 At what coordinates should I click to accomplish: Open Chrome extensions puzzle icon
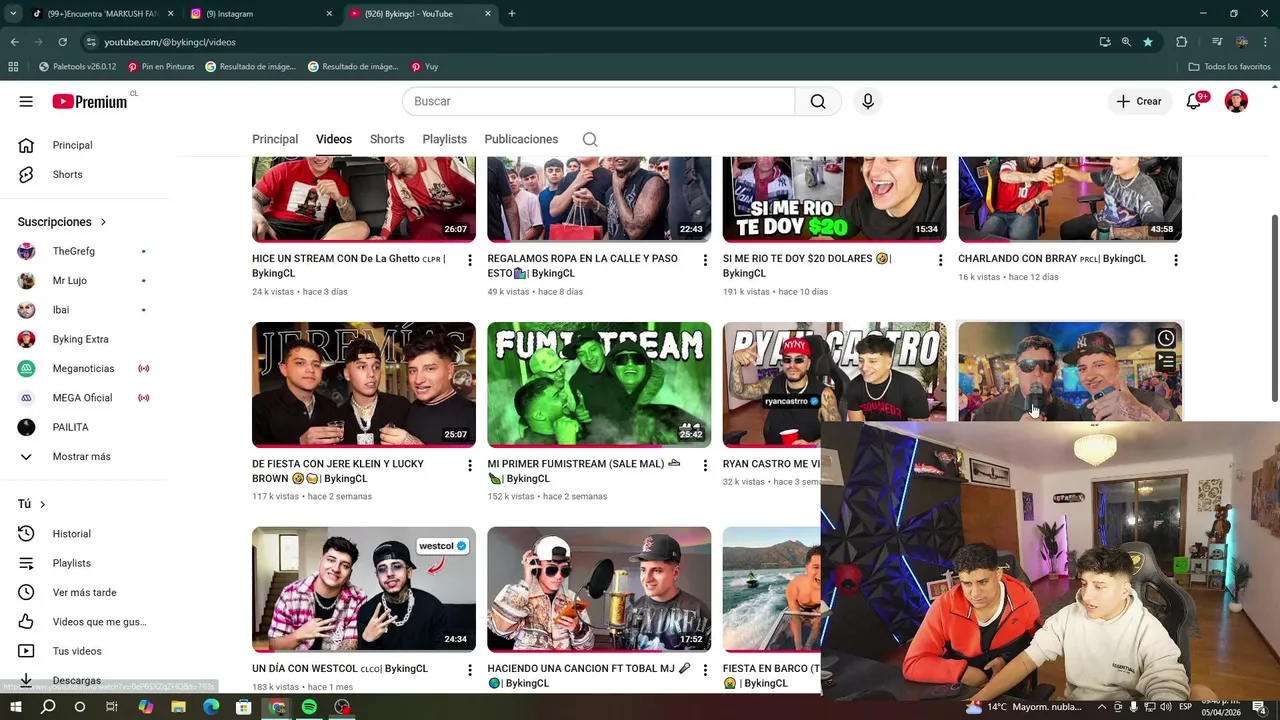(1182, 42)
